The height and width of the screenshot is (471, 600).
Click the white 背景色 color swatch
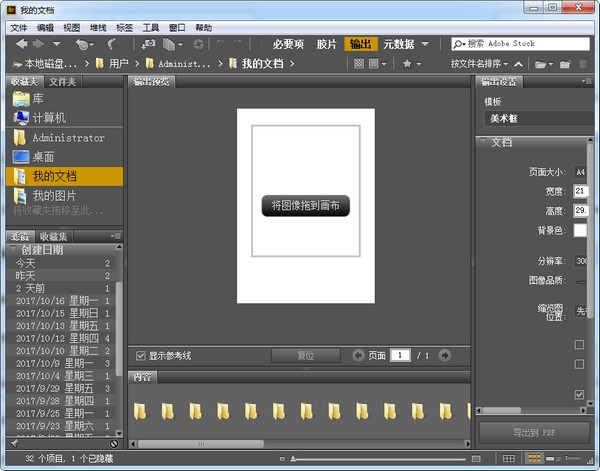(580, 231)
